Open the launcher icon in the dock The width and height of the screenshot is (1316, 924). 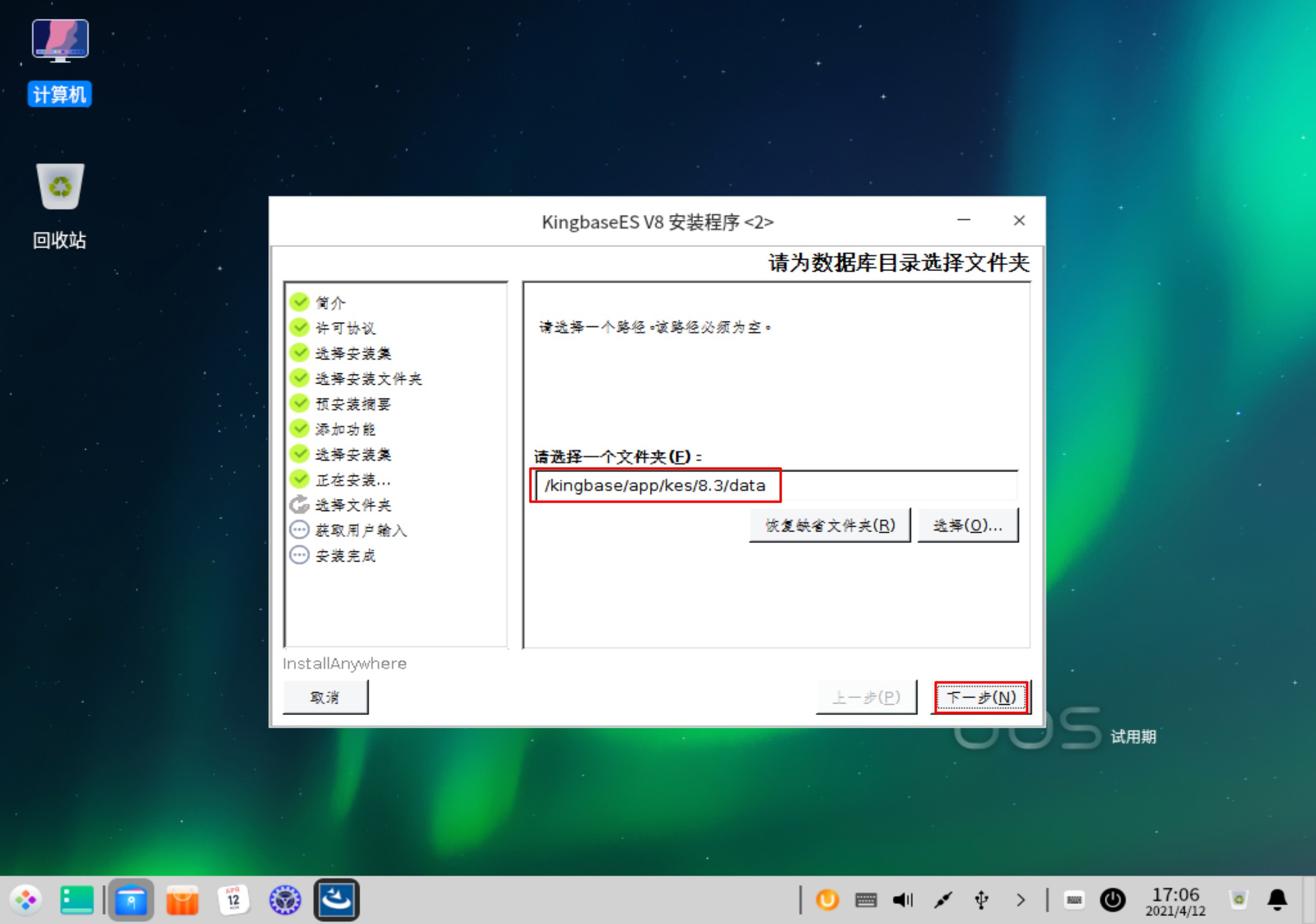click(x=25, y=900)
